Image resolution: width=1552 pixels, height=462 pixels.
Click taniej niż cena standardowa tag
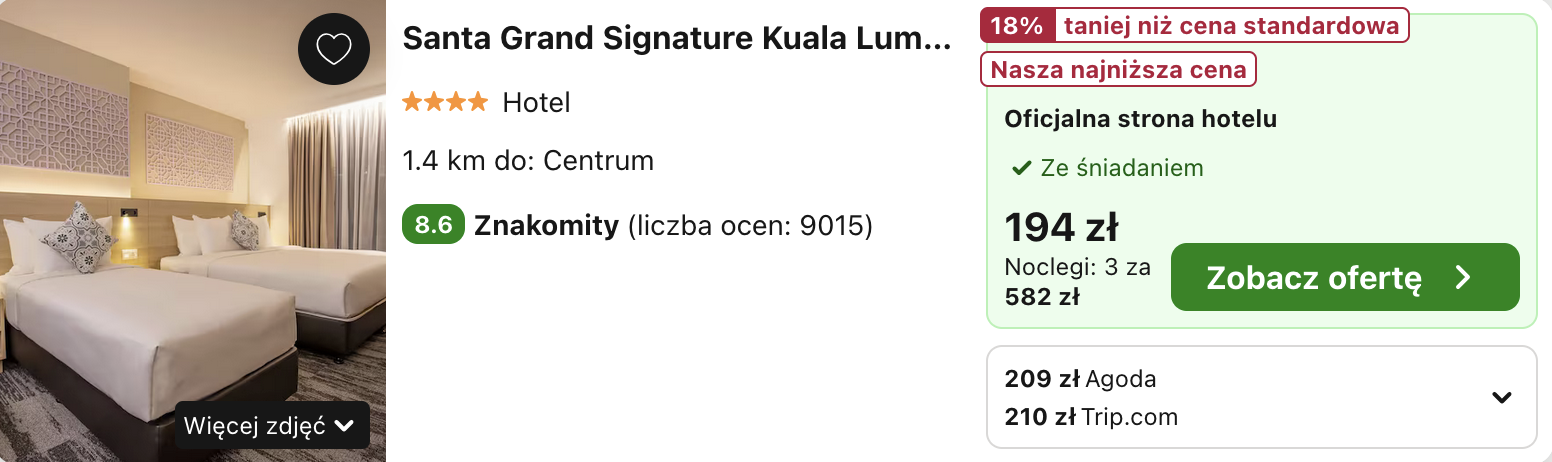1231,26
